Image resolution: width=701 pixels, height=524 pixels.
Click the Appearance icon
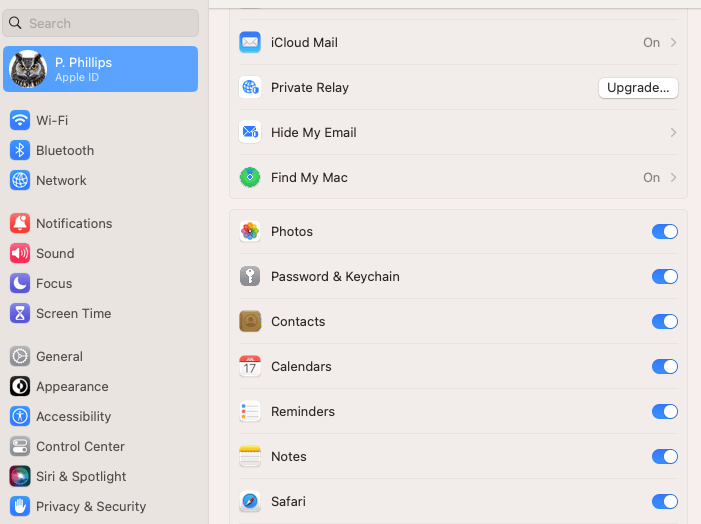click(x=20, y=386)
